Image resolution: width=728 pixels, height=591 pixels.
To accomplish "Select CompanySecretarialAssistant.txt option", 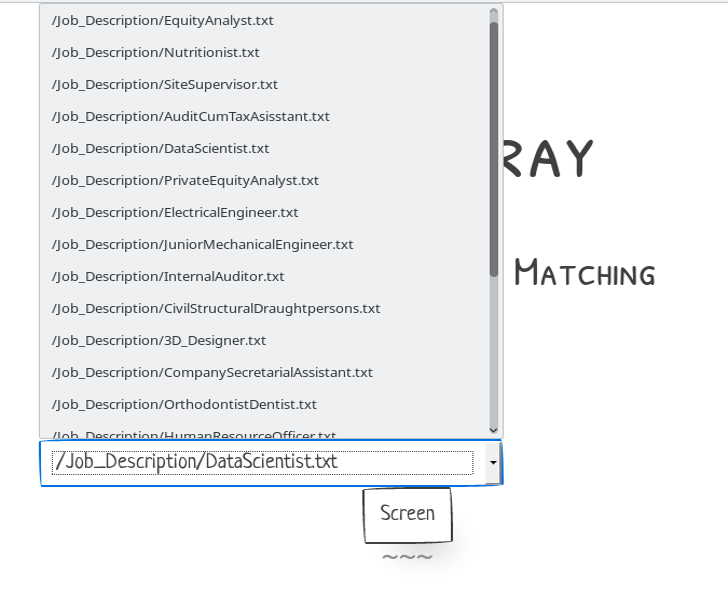I will 212,372.
